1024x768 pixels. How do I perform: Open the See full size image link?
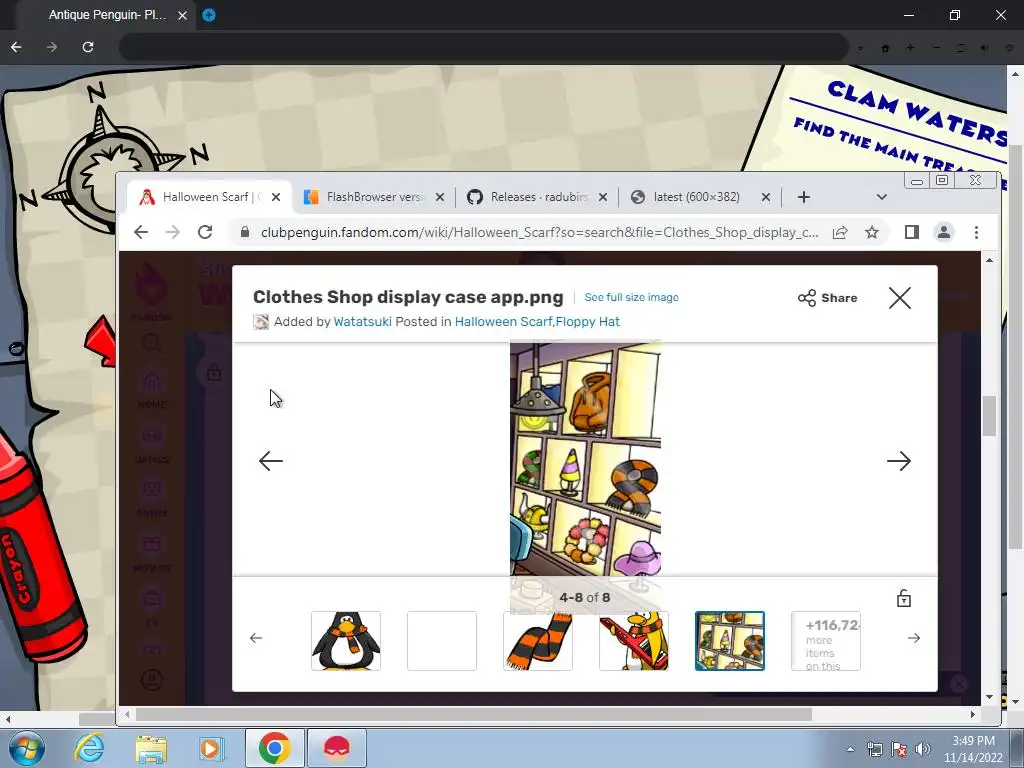[631, 297]
